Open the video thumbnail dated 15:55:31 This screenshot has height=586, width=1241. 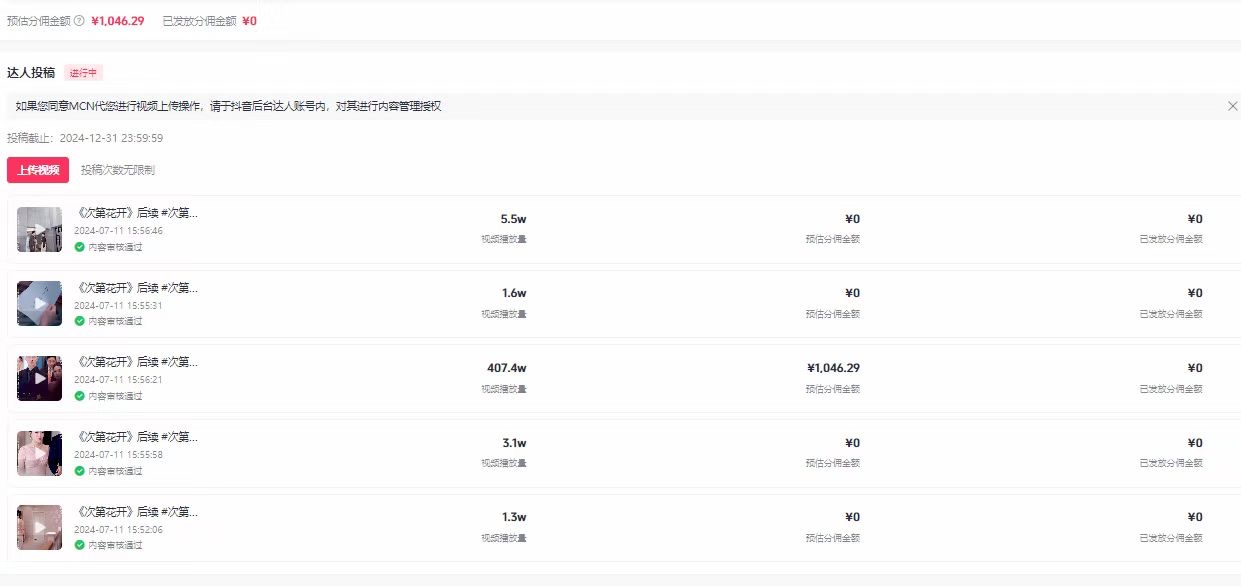coord(39,303)
